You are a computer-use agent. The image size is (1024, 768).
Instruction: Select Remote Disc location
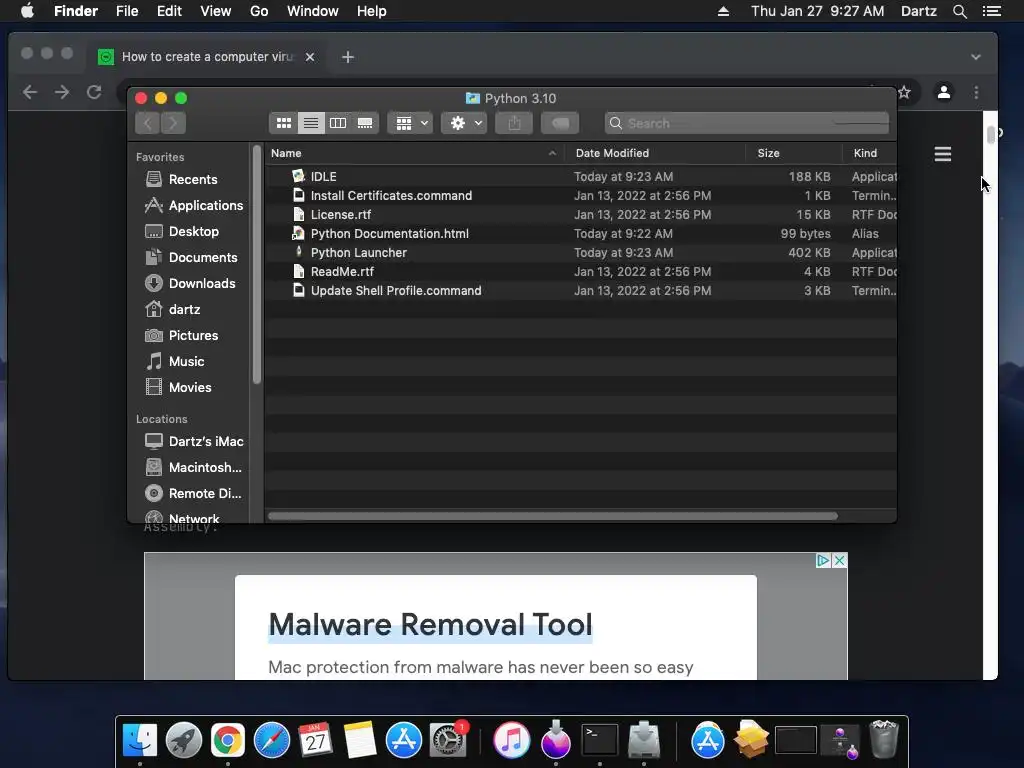[193, 494]
